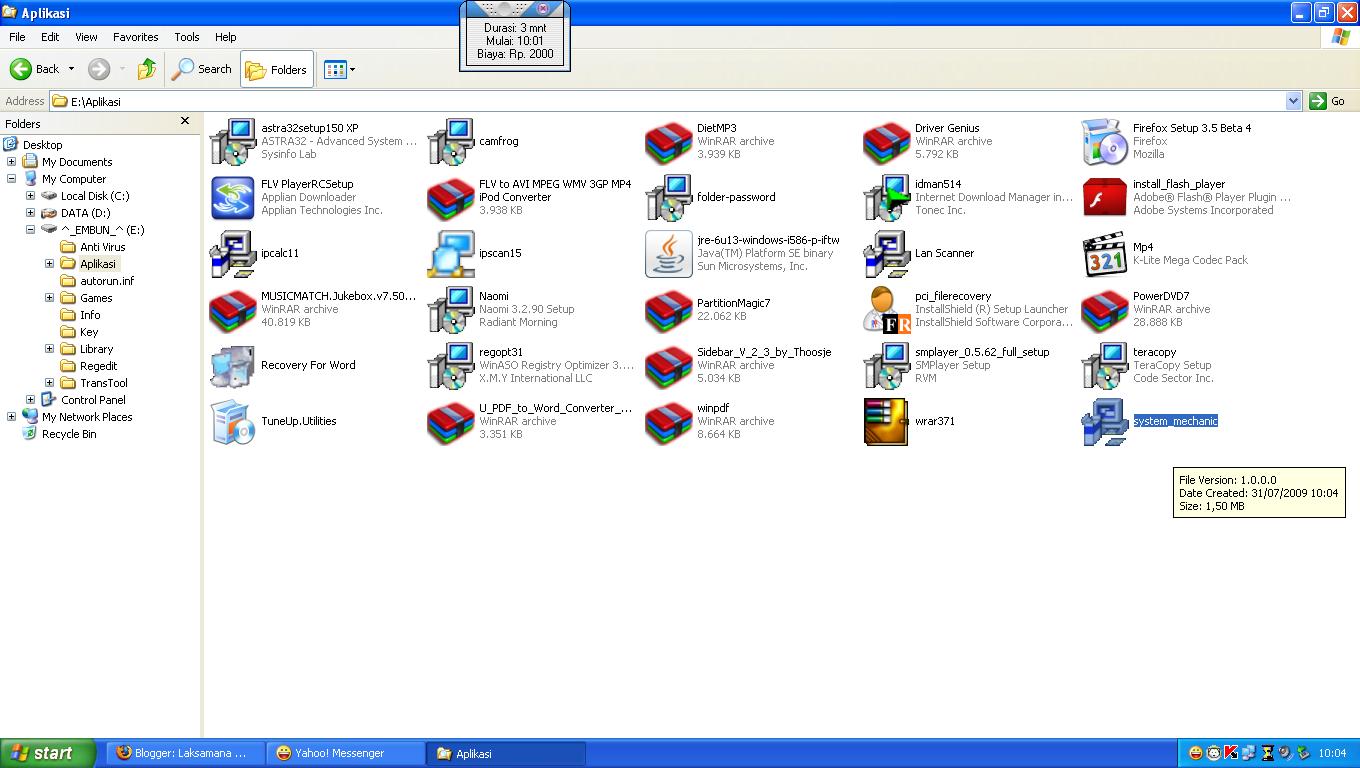Select the astra32setup150 XP installer icon
The image size is (1360, 768).
tap(233, 141)
